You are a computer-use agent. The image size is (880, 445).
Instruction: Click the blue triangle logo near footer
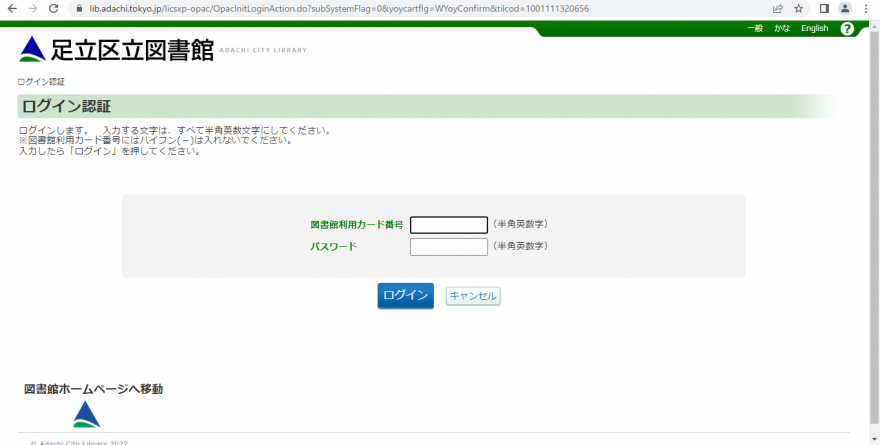click(x=86, y=414)
